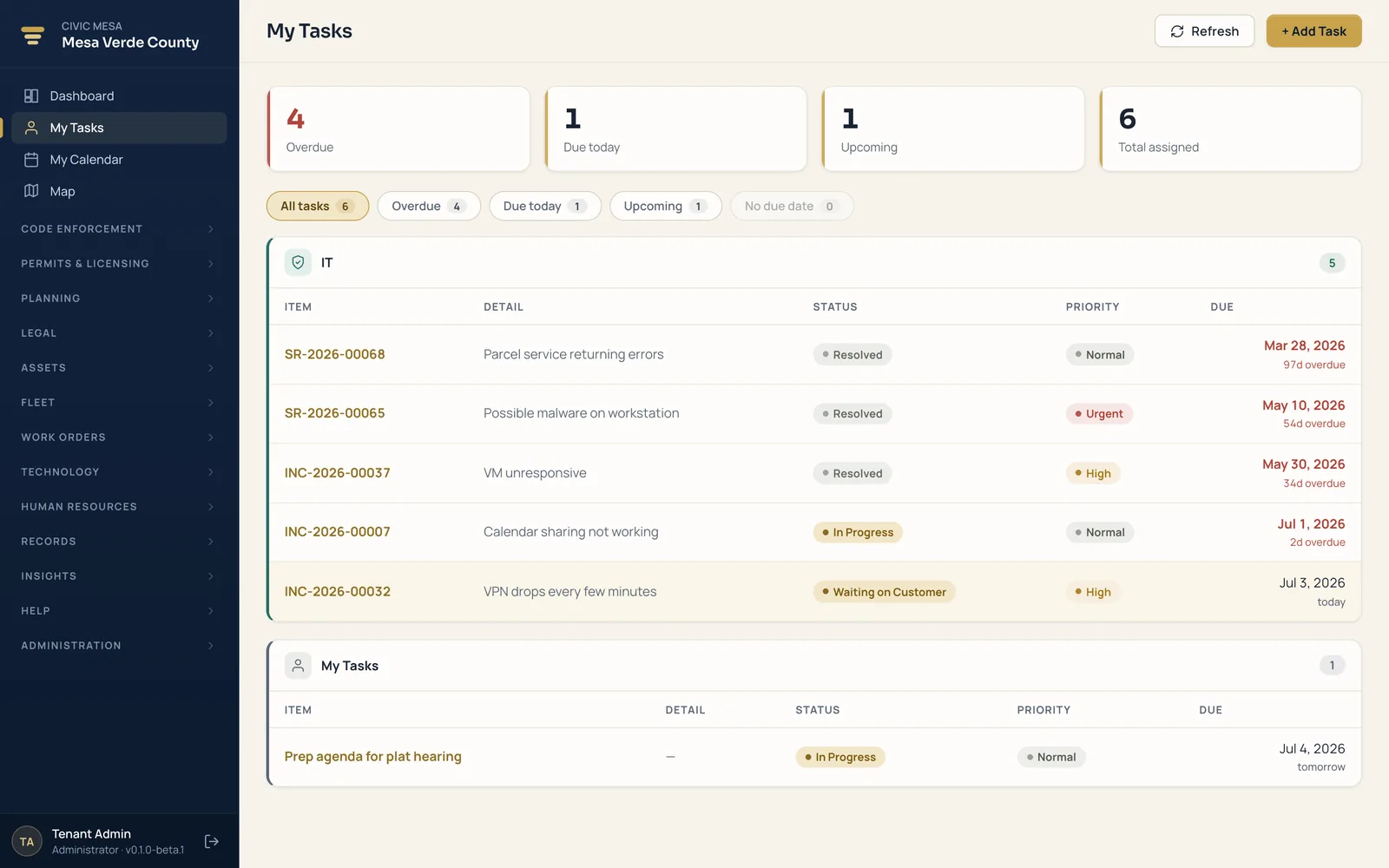The height and width of the screenshot is (868, 1389).
Task: Click the Jul 4, 2026 due date
Action: pos(1312,749)
